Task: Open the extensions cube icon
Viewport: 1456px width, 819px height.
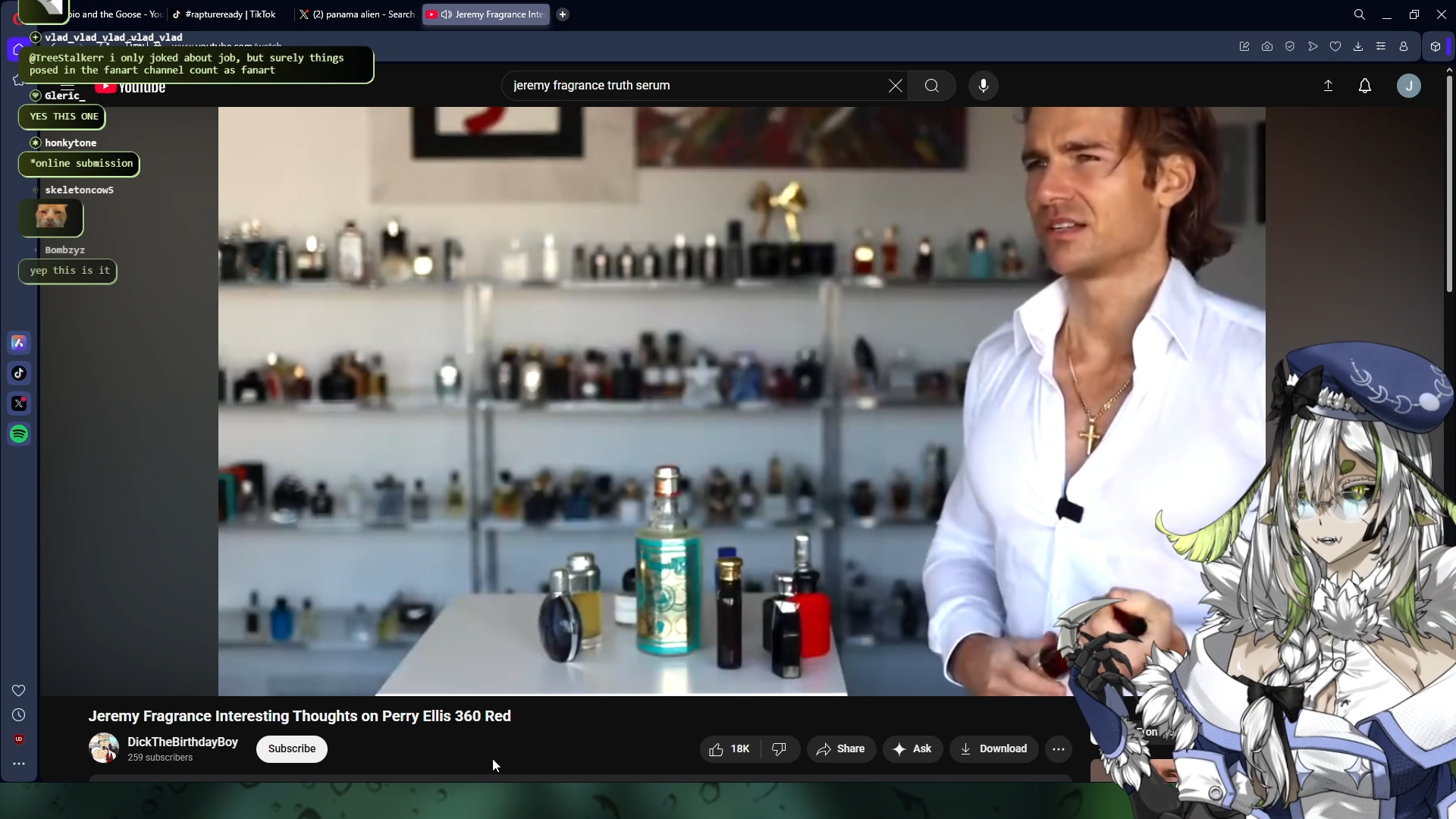Action: point(1436,46)
